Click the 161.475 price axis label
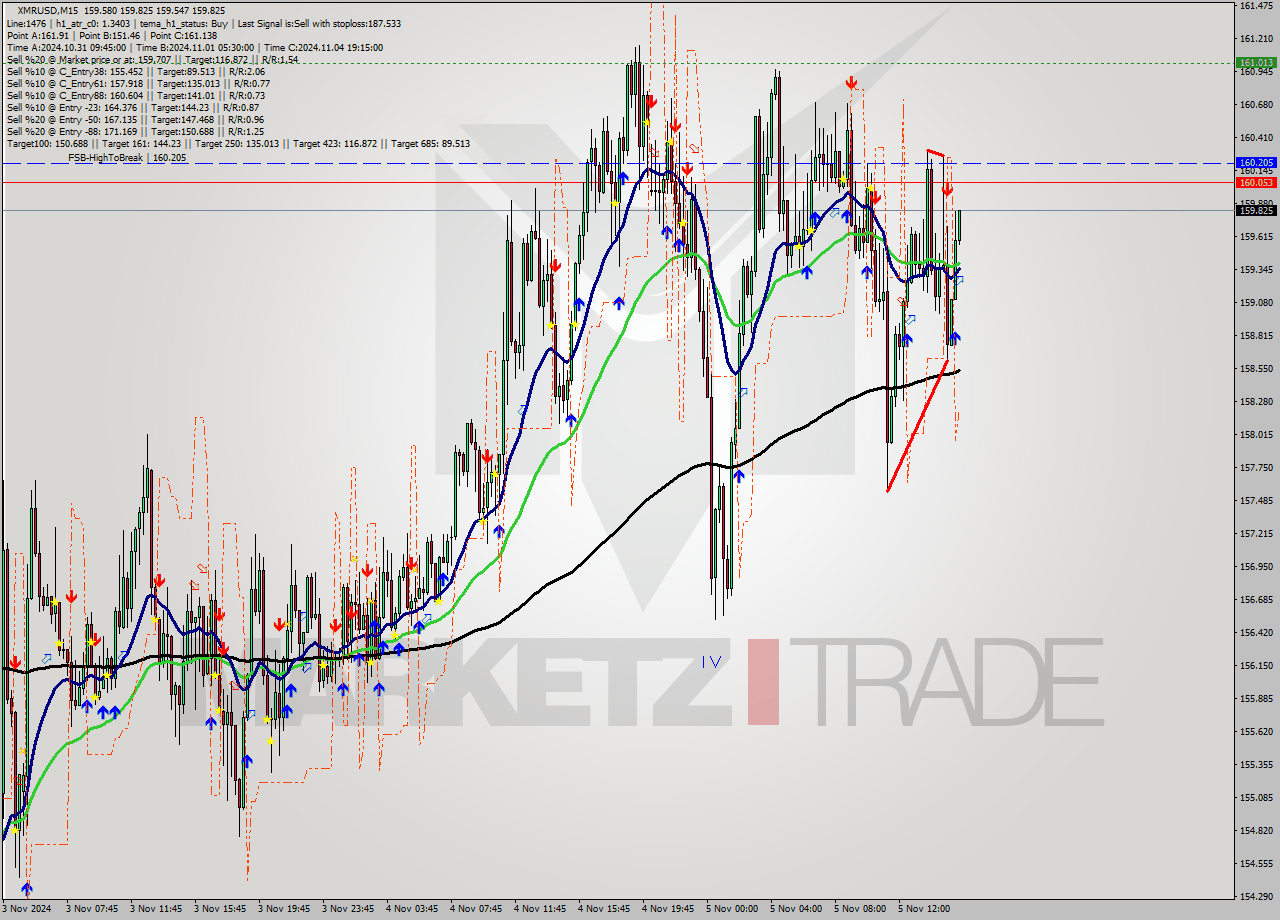Viewport: 1280px width, 920px height. [1256, 6]
